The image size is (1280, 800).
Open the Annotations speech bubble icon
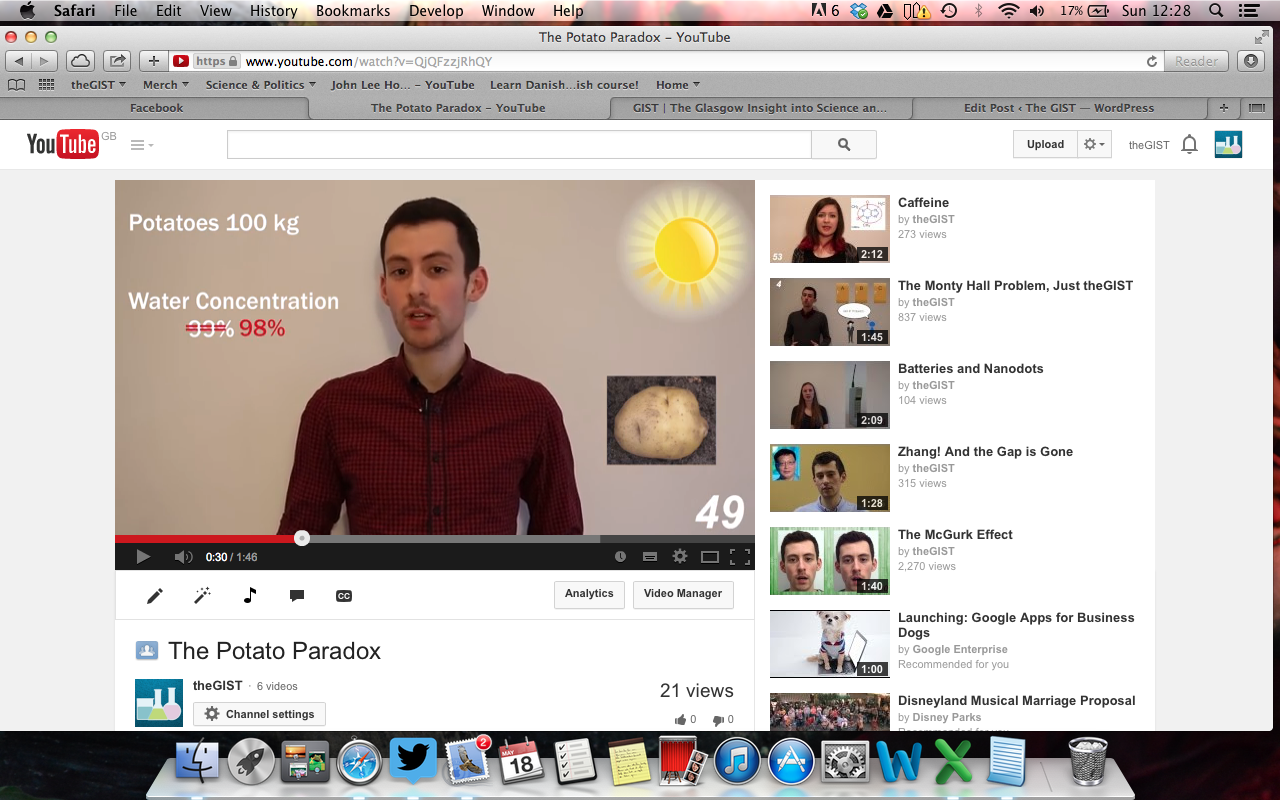(297, 596)
